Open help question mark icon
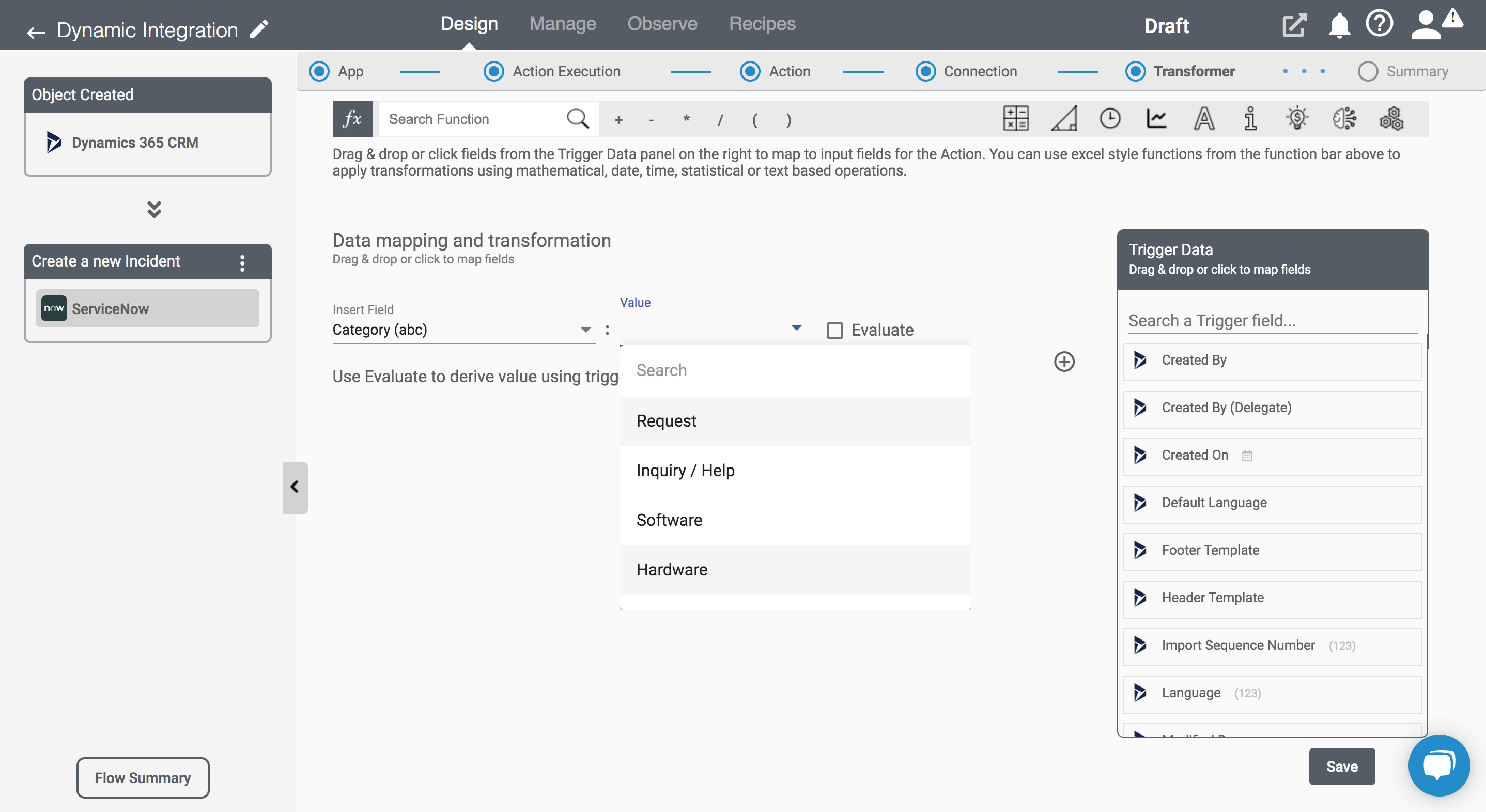The width and height of the screenshot is (1486, 812). click(x=1379, y=24)
